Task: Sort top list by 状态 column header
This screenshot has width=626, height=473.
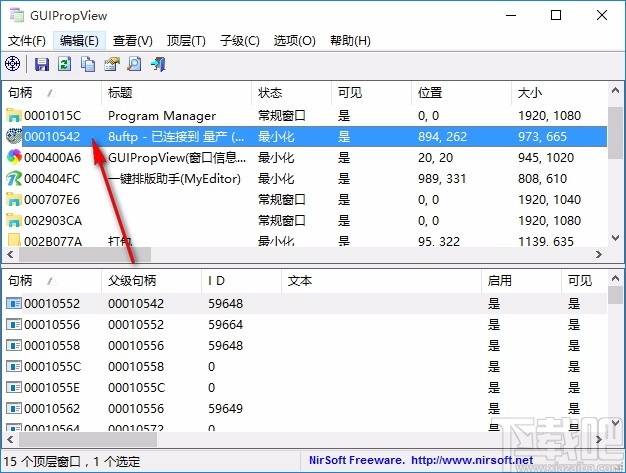Action: pos(292,93)
